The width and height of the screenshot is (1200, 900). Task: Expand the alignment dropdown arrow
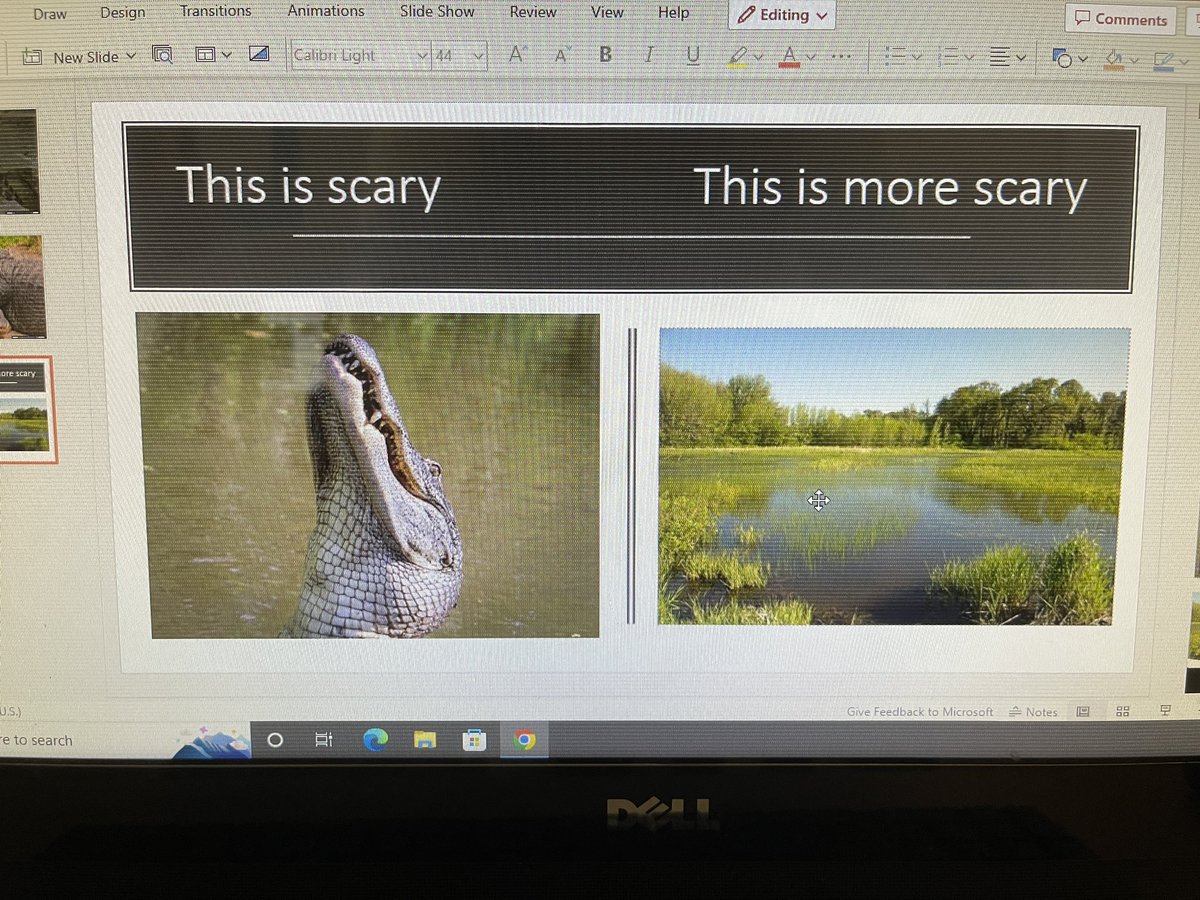pyautogui.click(x=1020, y=59)
